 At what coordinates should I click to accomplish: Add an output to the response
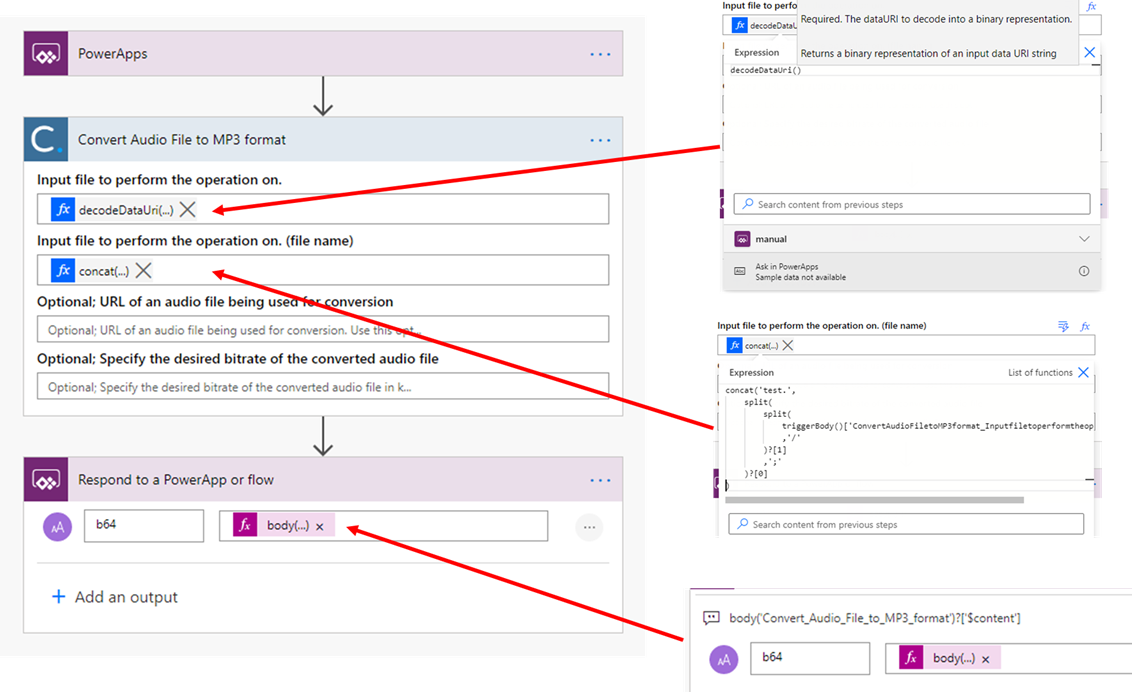(115, 597)
